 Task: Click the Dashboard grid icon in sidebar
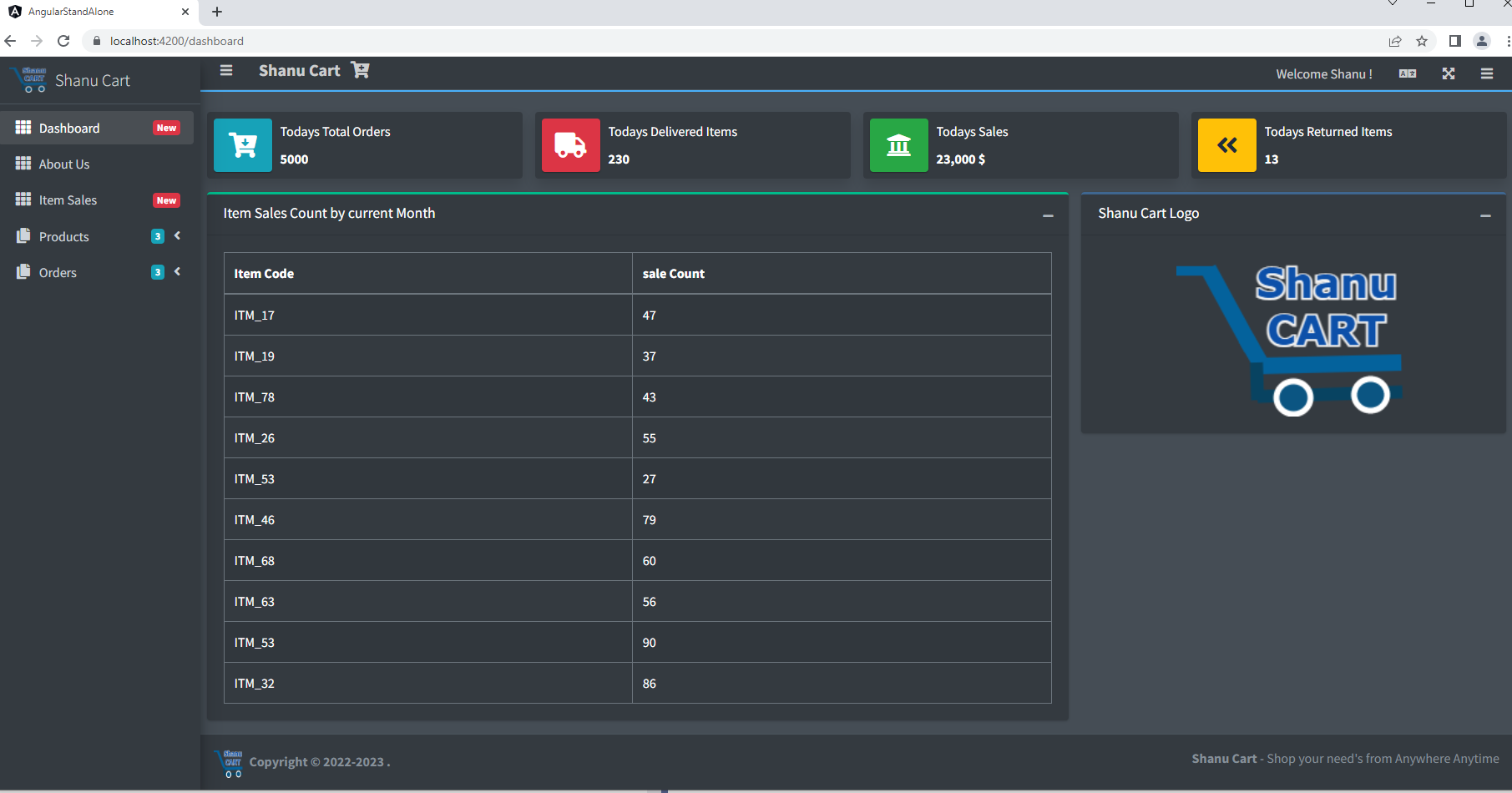tap(23, 128)
